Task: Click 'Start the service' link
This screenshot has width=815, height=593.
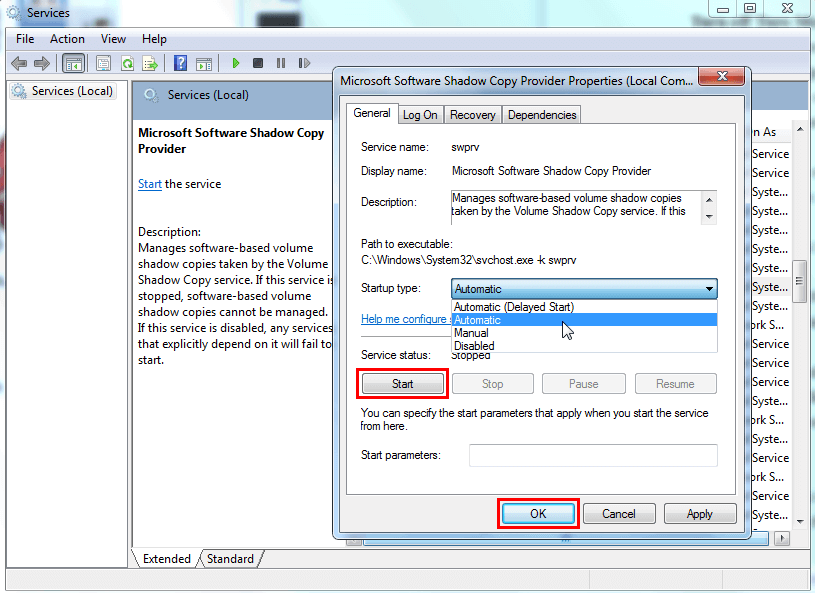Action: point(150,184)
